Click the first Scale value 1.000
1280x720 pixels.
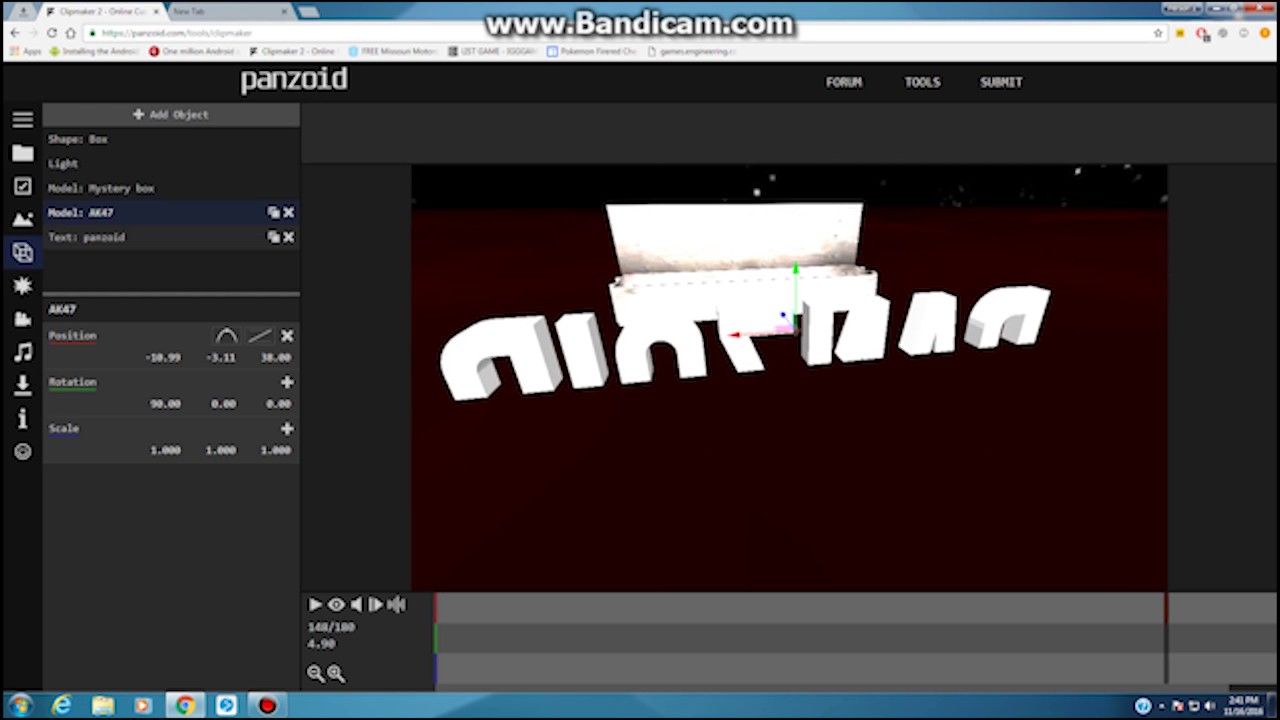[x=165, y=450]
